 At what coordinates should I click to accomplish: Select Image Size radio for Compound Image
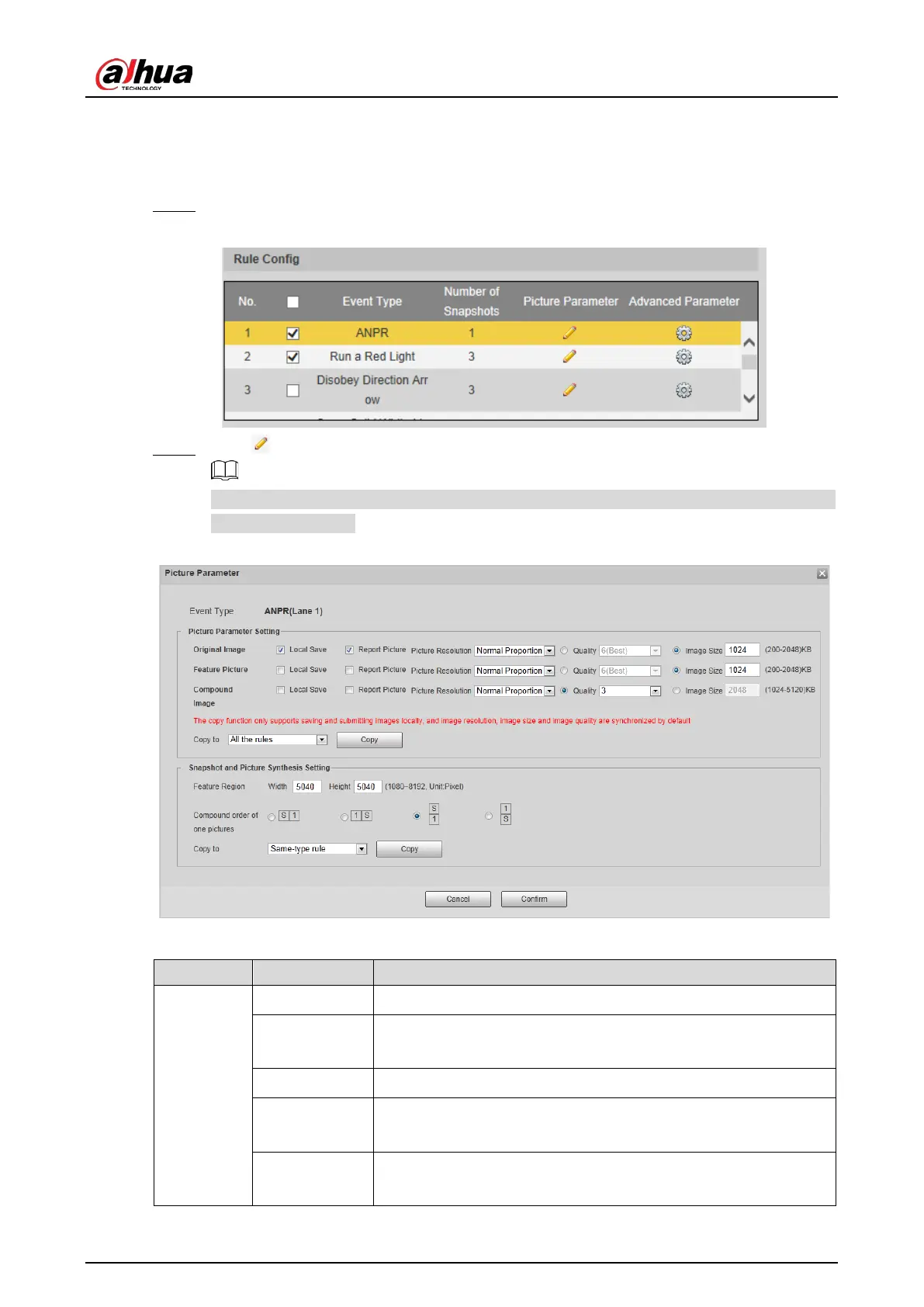click(x=677, y=691)
